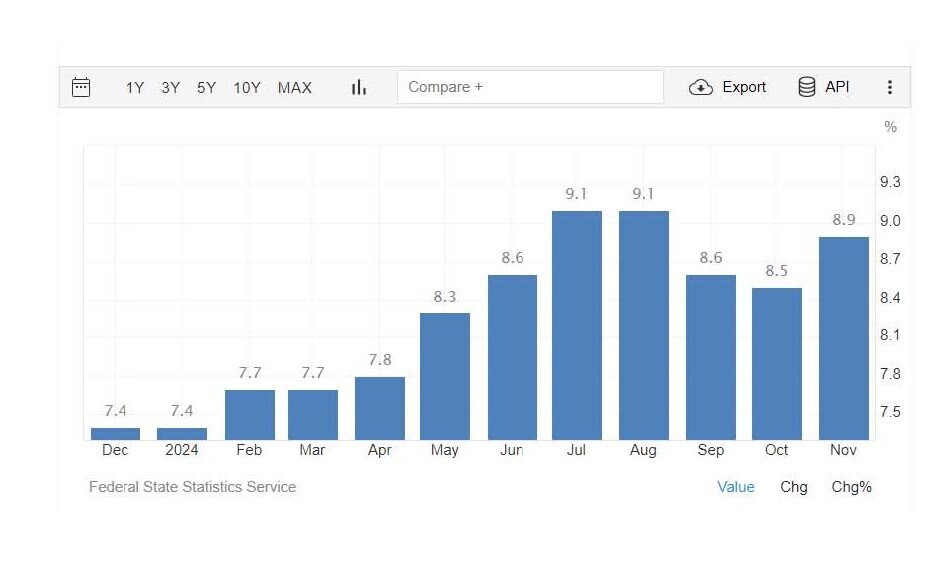Switch chart to Chg view
Image resolution: width=939 pixels, height=561 pixels.
[x=794, y=487]
